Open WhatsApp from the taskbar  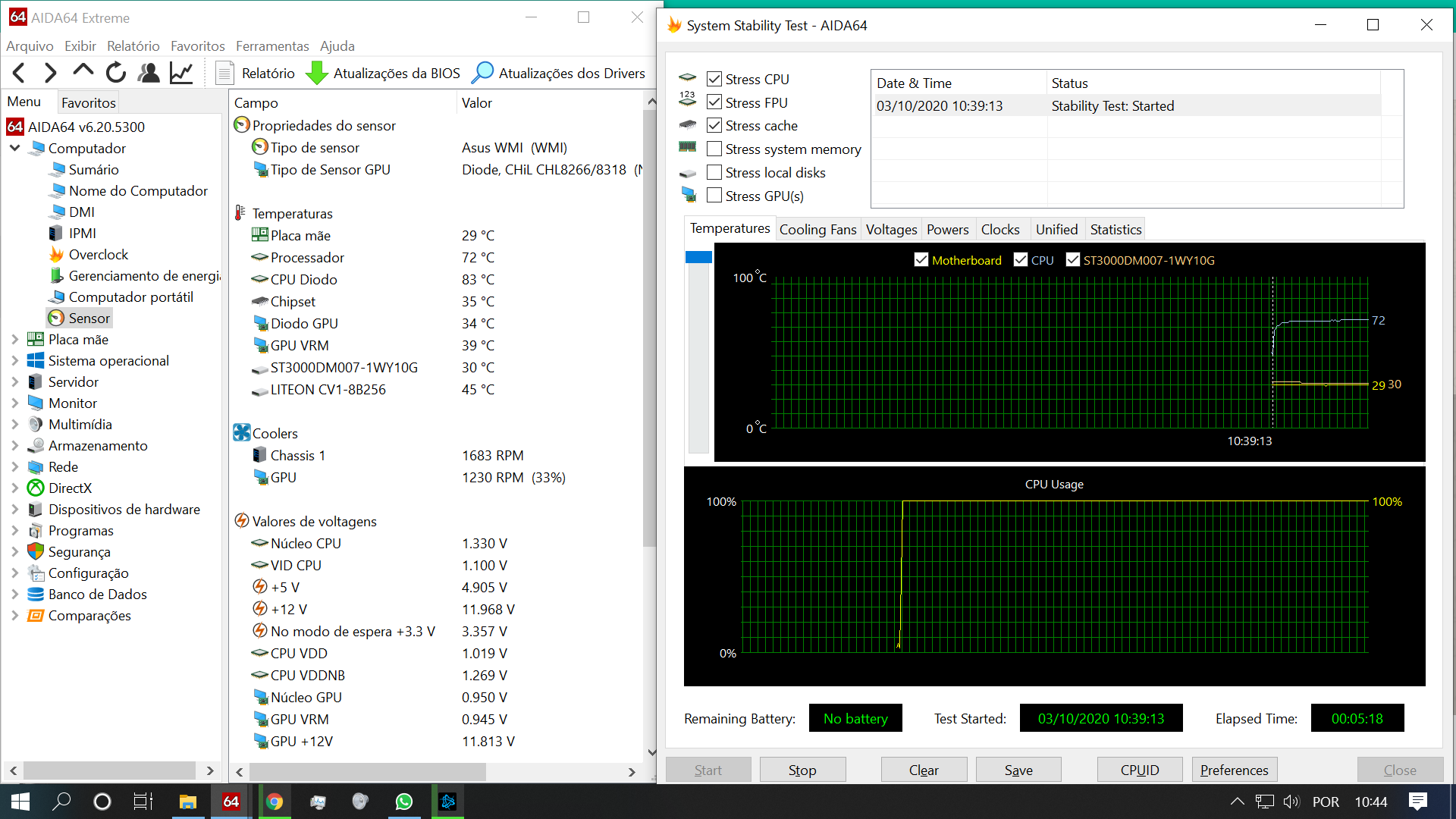404,802
